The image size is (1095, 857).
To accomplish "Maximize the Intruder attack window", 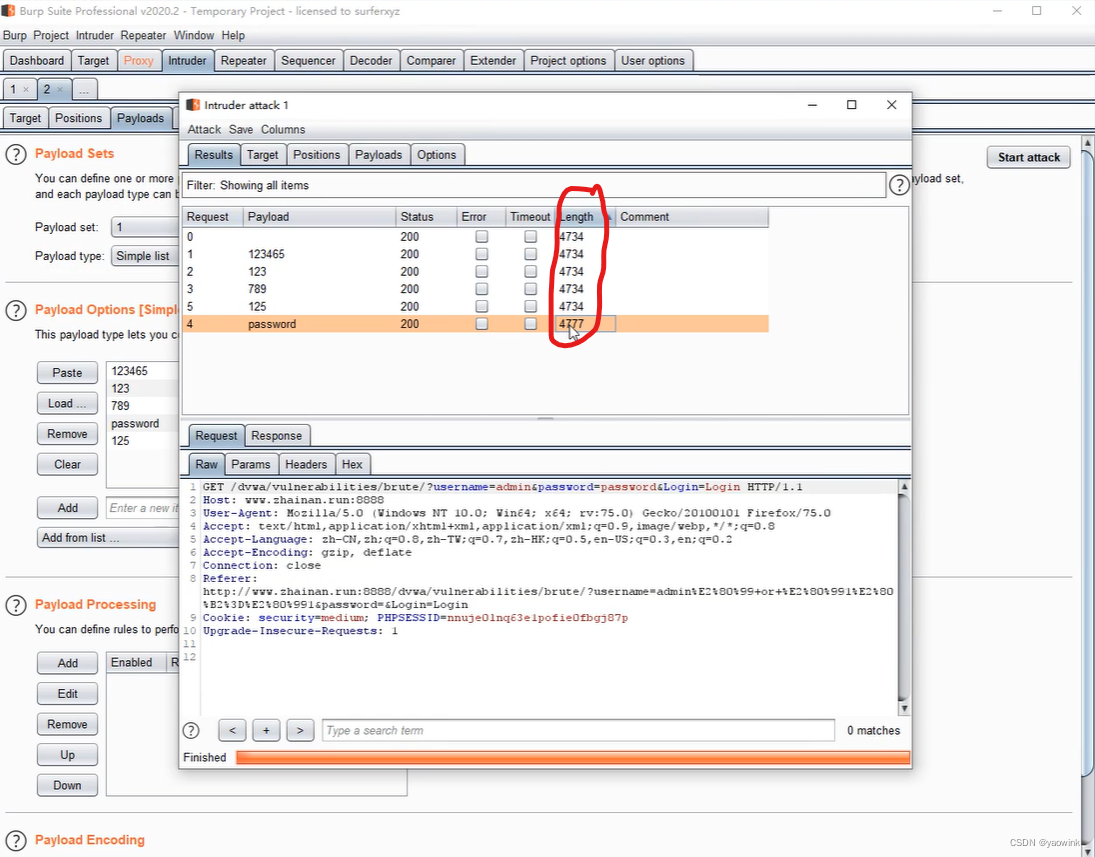I will tap(851, 105).
